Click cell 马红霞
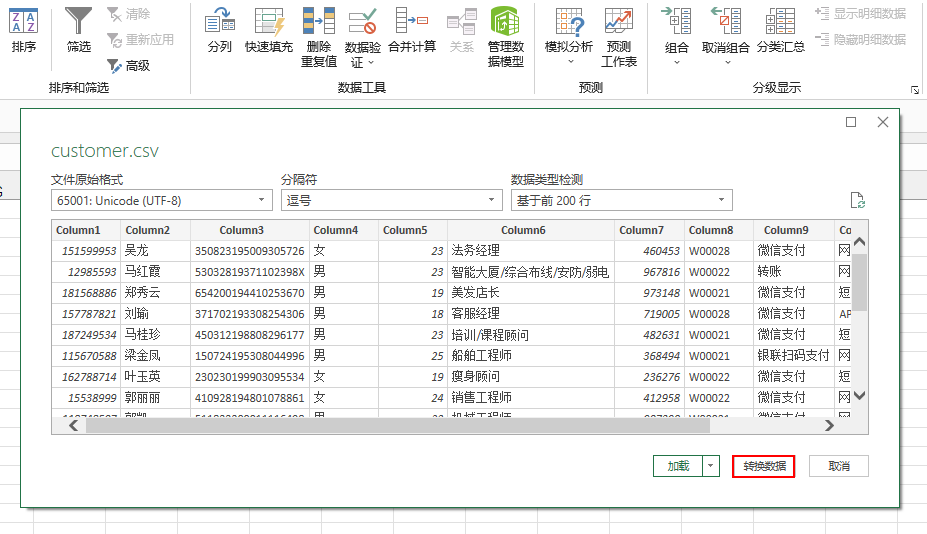The height and width of the screenshot is (534, 927). click(x=155, y=271)
